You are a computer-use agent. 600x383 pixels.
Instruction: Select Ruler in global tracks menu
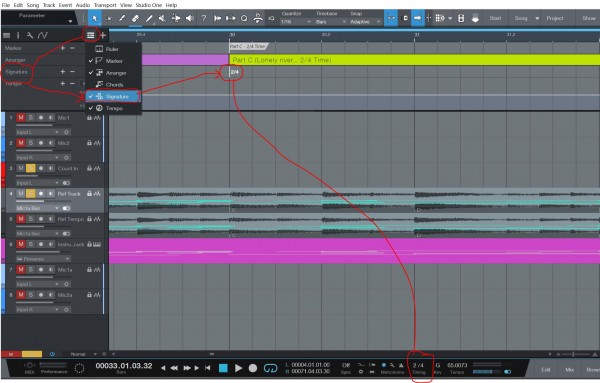tap(113, 49)
